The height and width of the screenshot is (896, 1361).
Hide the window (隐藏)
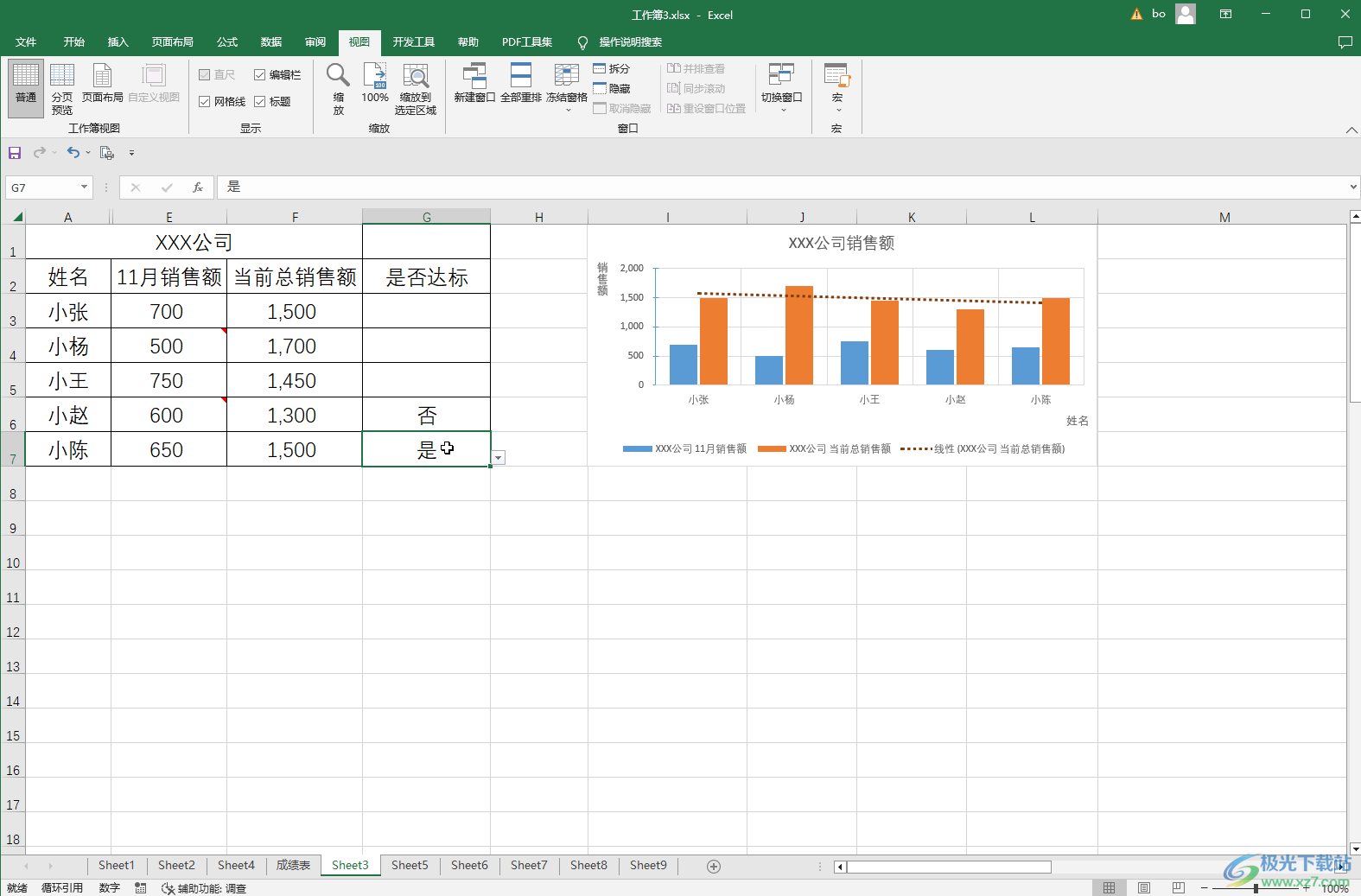[612, 88]
